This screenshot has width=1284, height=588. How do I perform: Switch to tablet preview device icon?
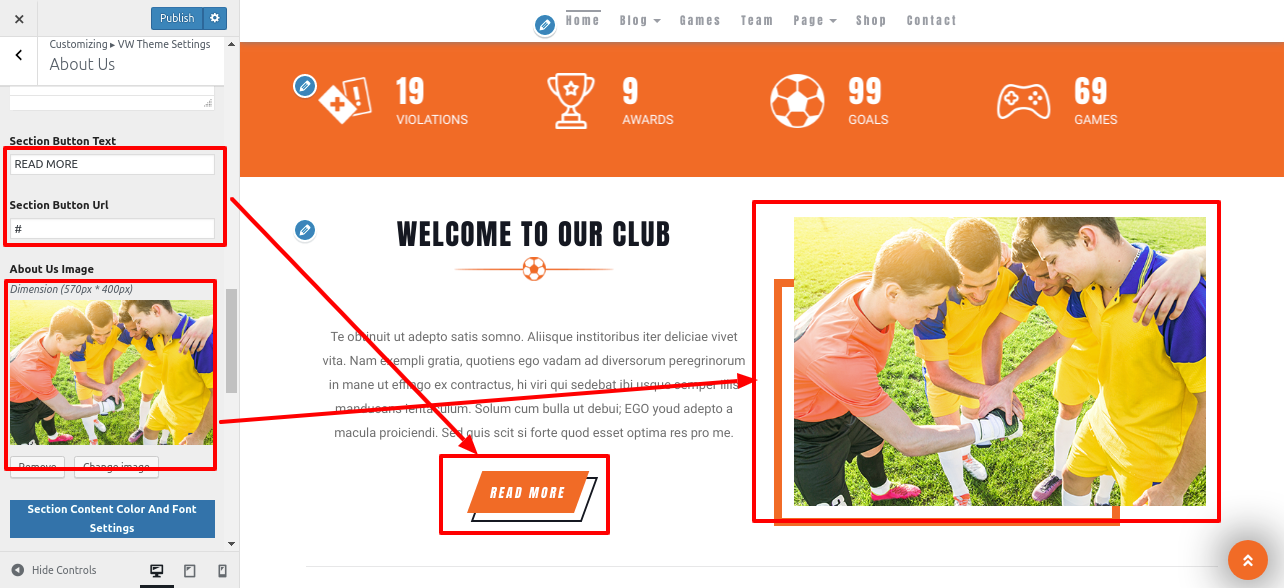[190, 570]
